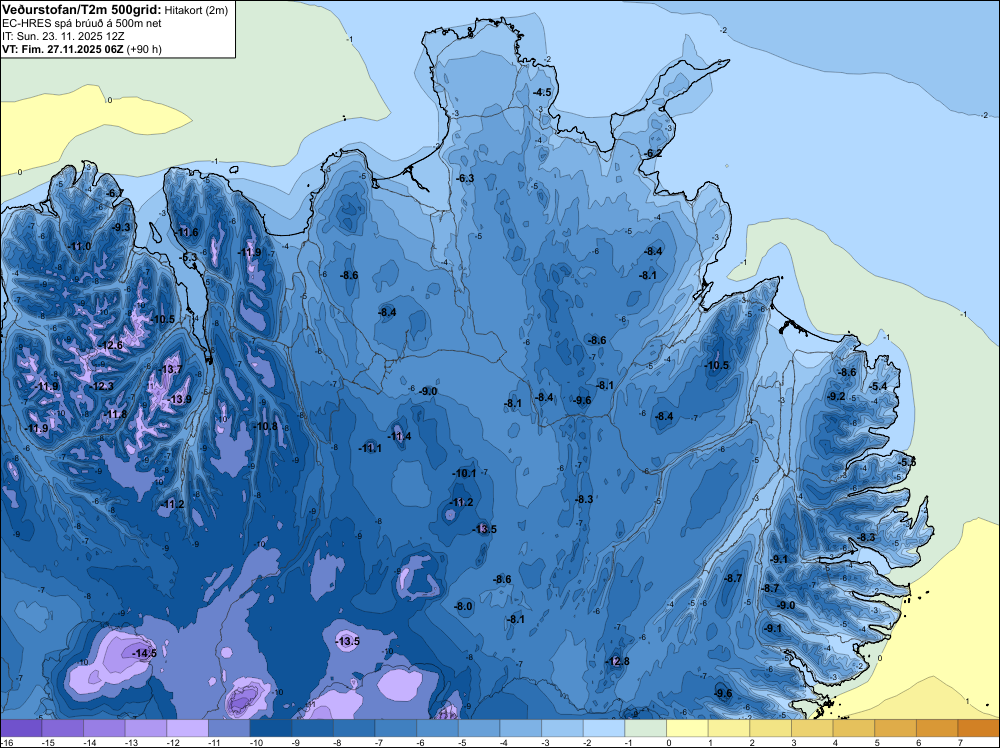Pick the legend swatch between 4 and 5
Image resolution: width=1000 pixels, height=748 pixels.
[x=854, y=728]
